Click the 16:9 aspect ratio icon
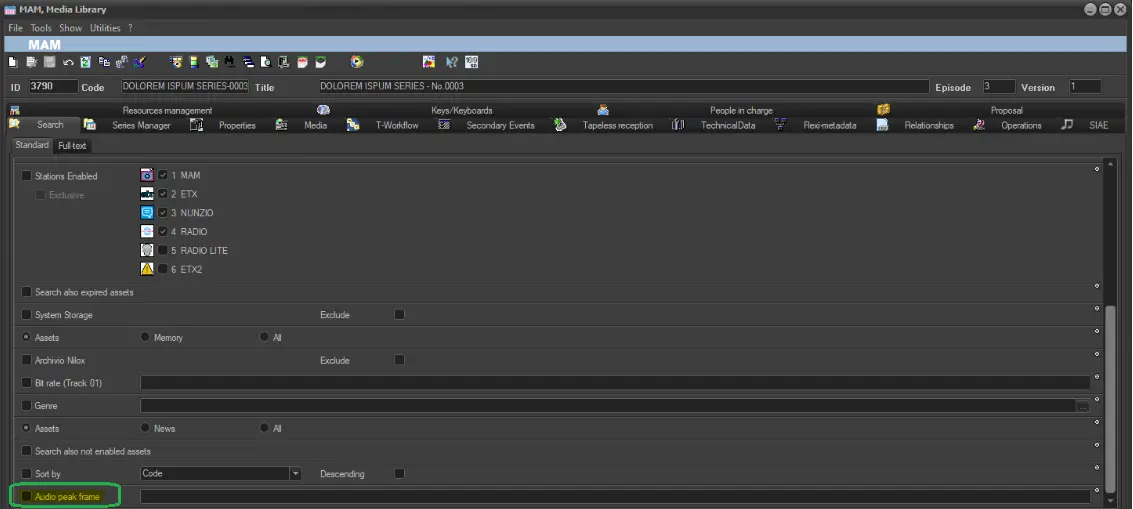 point(472,62)
